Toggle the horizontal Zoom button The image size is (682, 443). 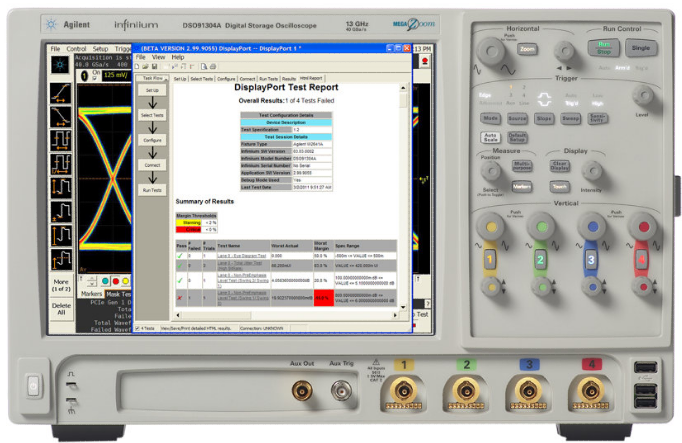coord(527,49)
